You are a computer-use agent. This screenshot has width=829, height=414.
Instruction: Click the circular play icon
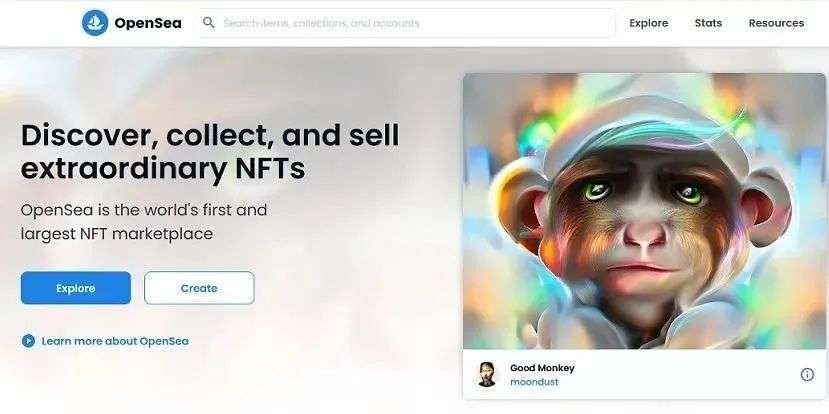pyautogui.click(x=28, y=341)
